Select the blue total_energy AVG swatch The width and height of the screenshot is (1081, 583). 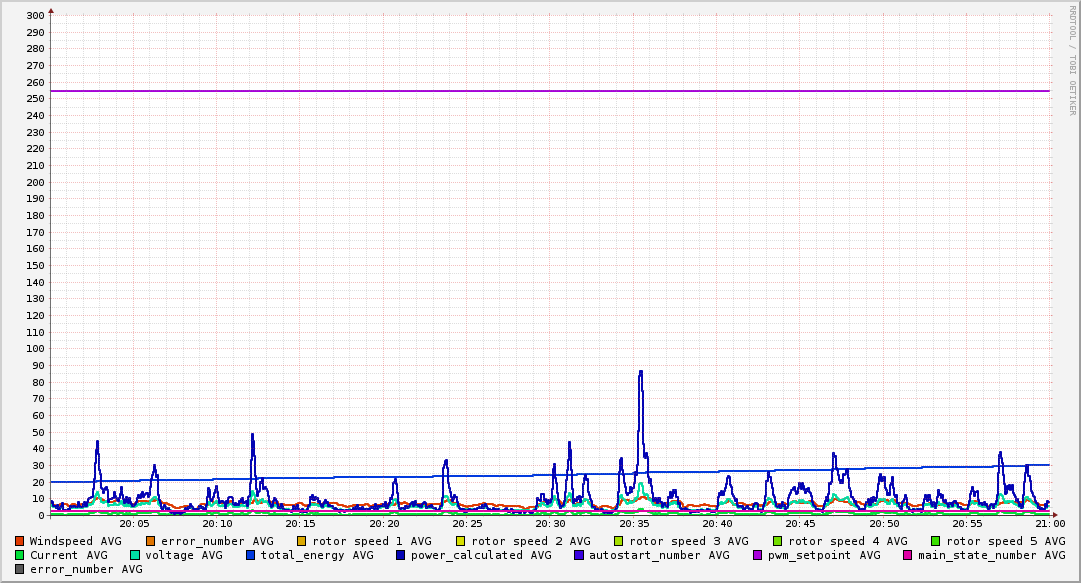(x=251, y=555)
